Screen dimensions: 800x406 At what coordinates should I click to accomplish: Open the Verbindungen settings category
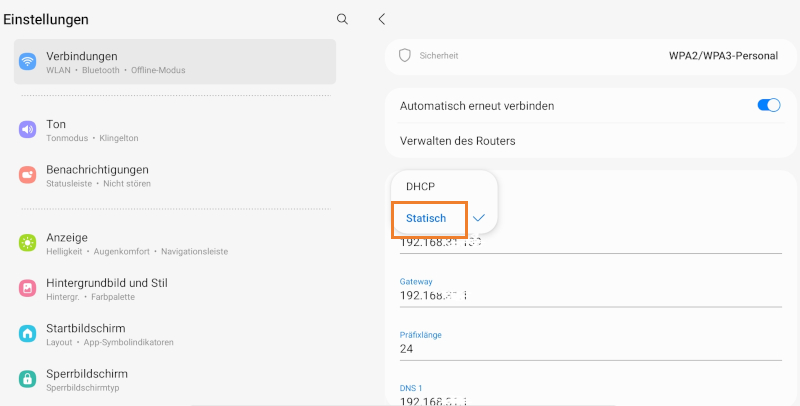coord(175,62)
